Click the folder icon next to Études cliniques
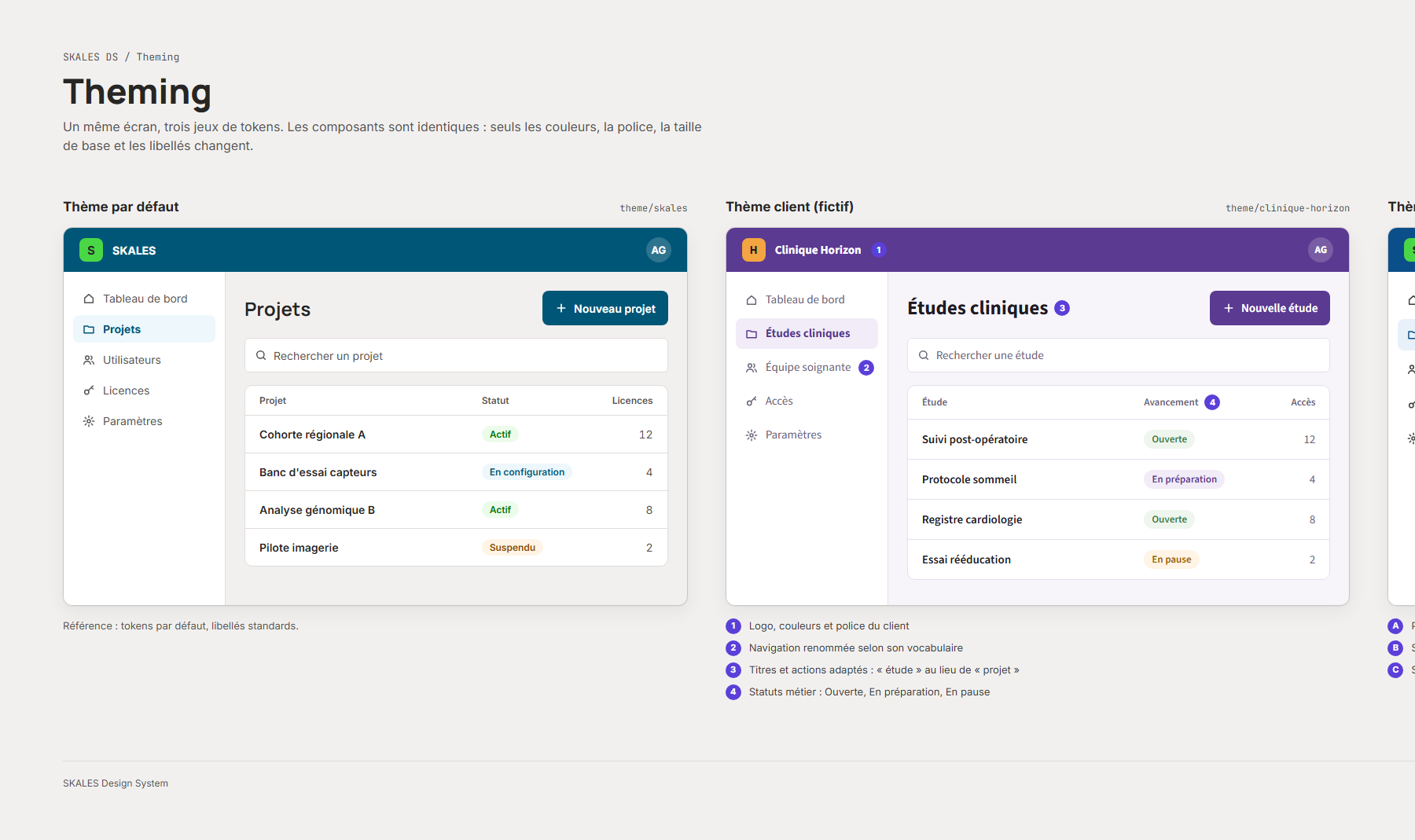The image size is (1415, 840). 752,334
